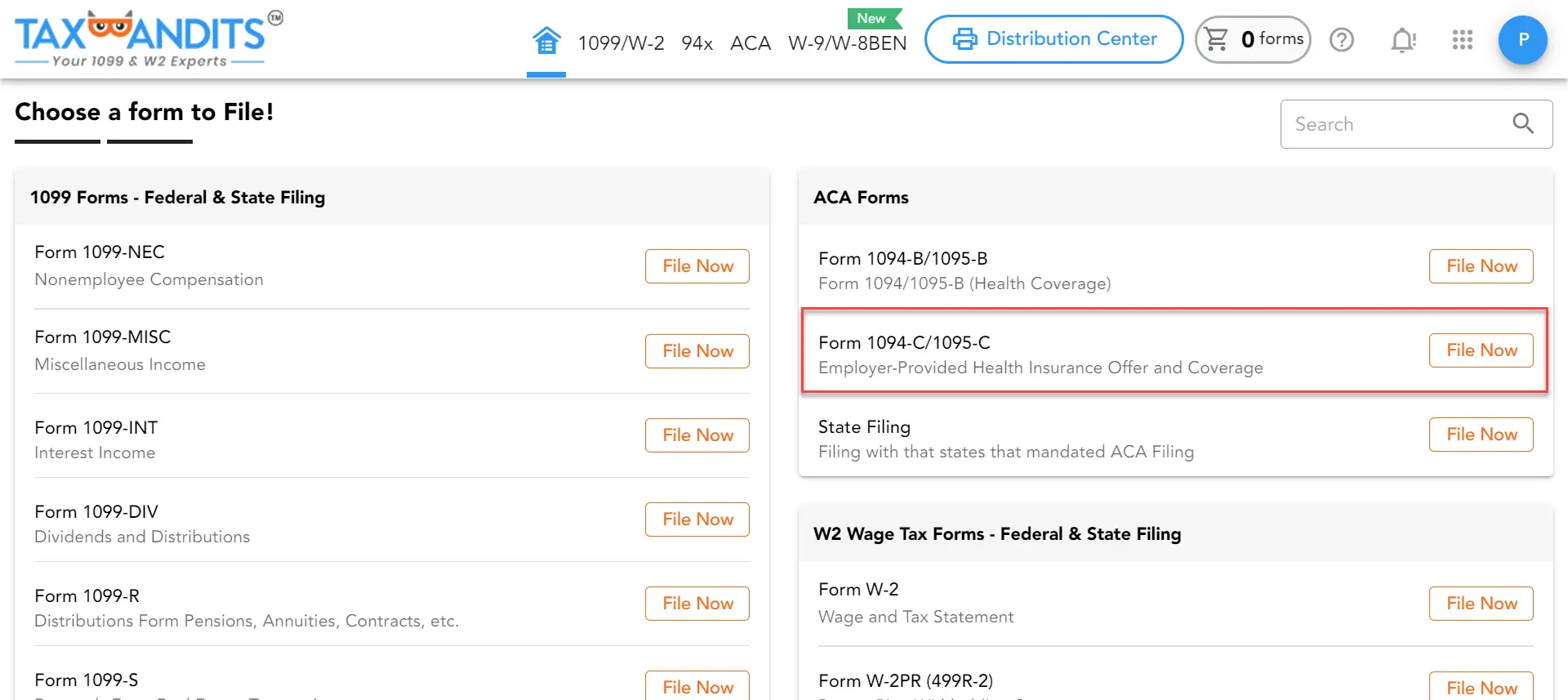Select the Form W-2 title text

tap(858, 590)
